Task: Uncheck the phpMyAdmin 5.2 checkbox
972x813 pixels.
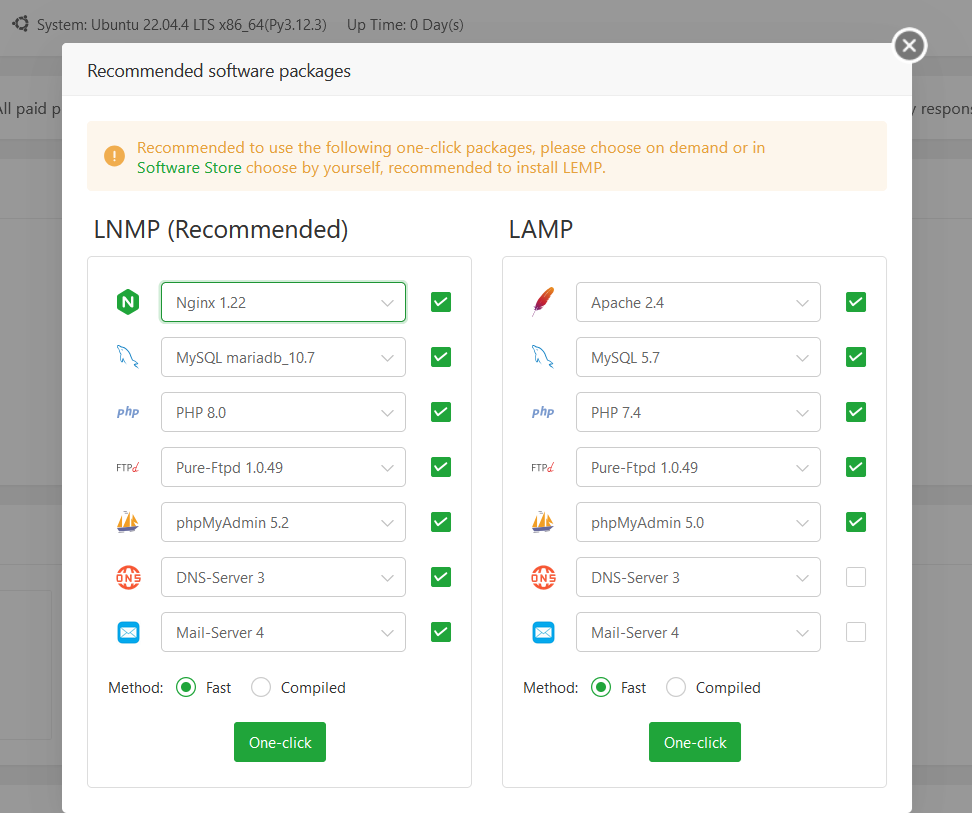Action: point(441,522)
